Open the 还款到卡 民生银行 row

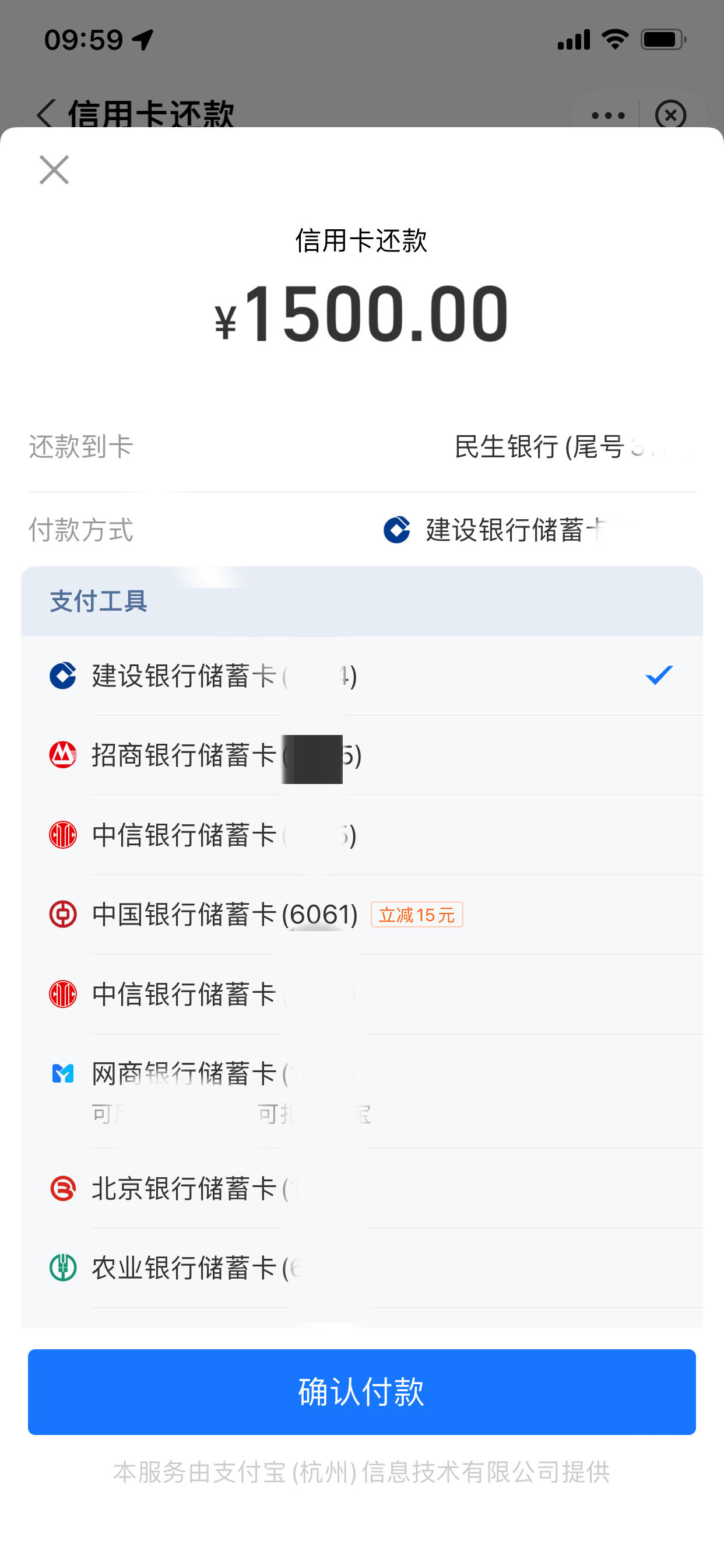(x=362, y=447)
